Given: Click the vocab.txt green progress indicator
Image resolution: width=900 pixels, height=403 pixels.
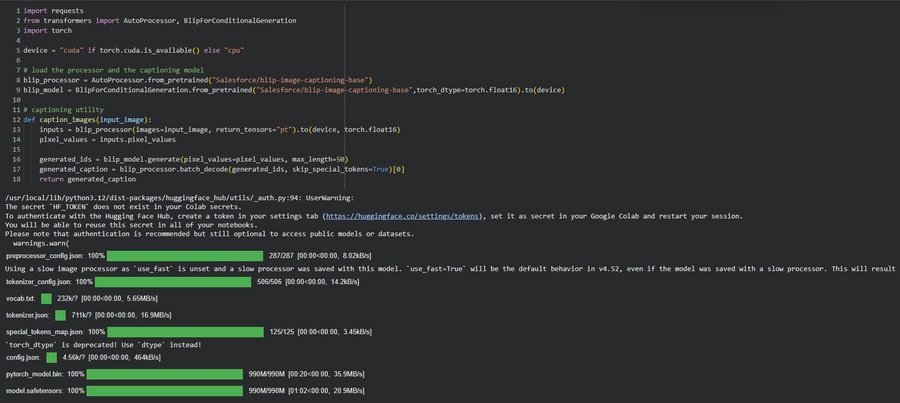Looking at the screenshot, I should click(x=46, y=299).
